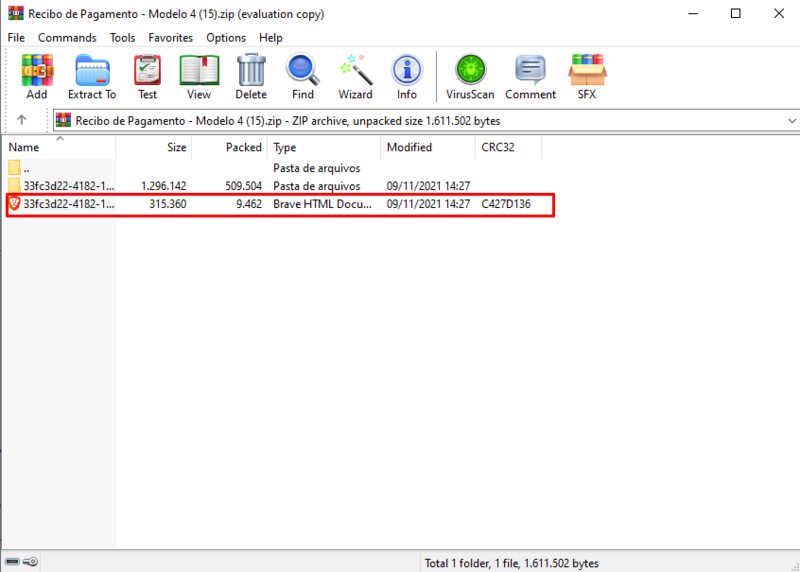Click the key password icon in status bar
The image size is (800, 572).
point(31,562)
